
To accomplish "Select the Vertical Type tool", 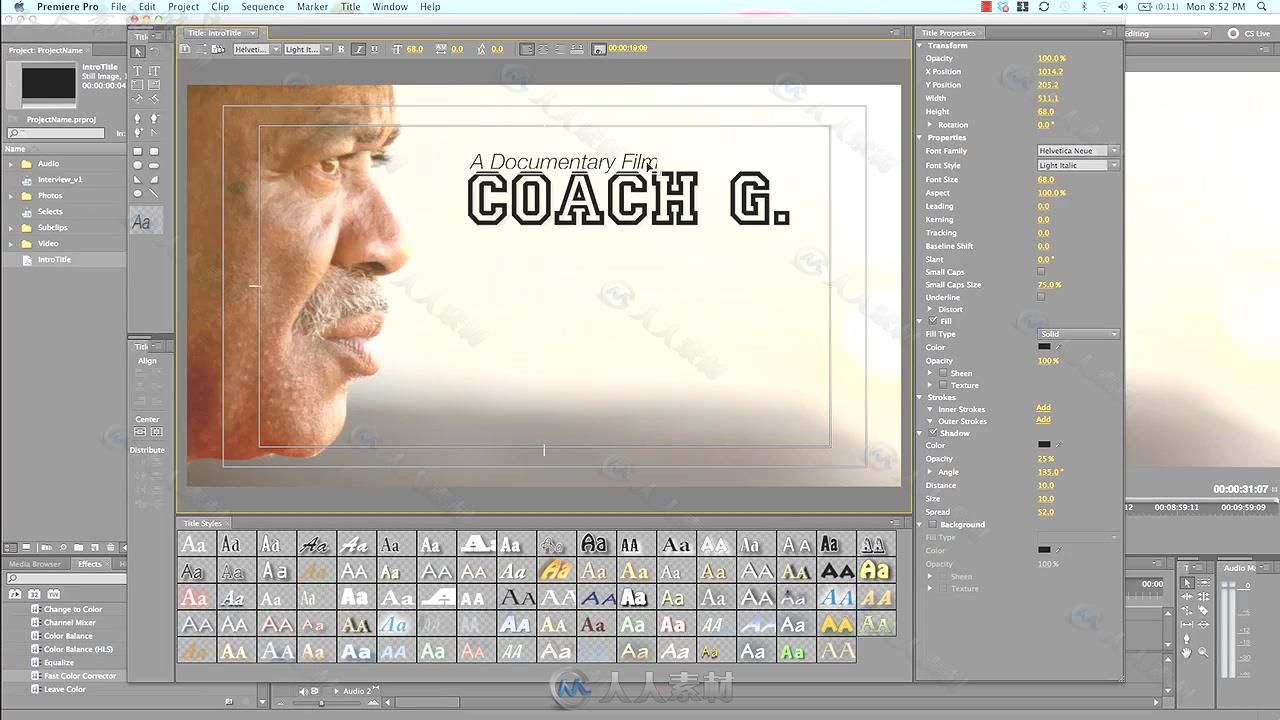I will point(154,70).
